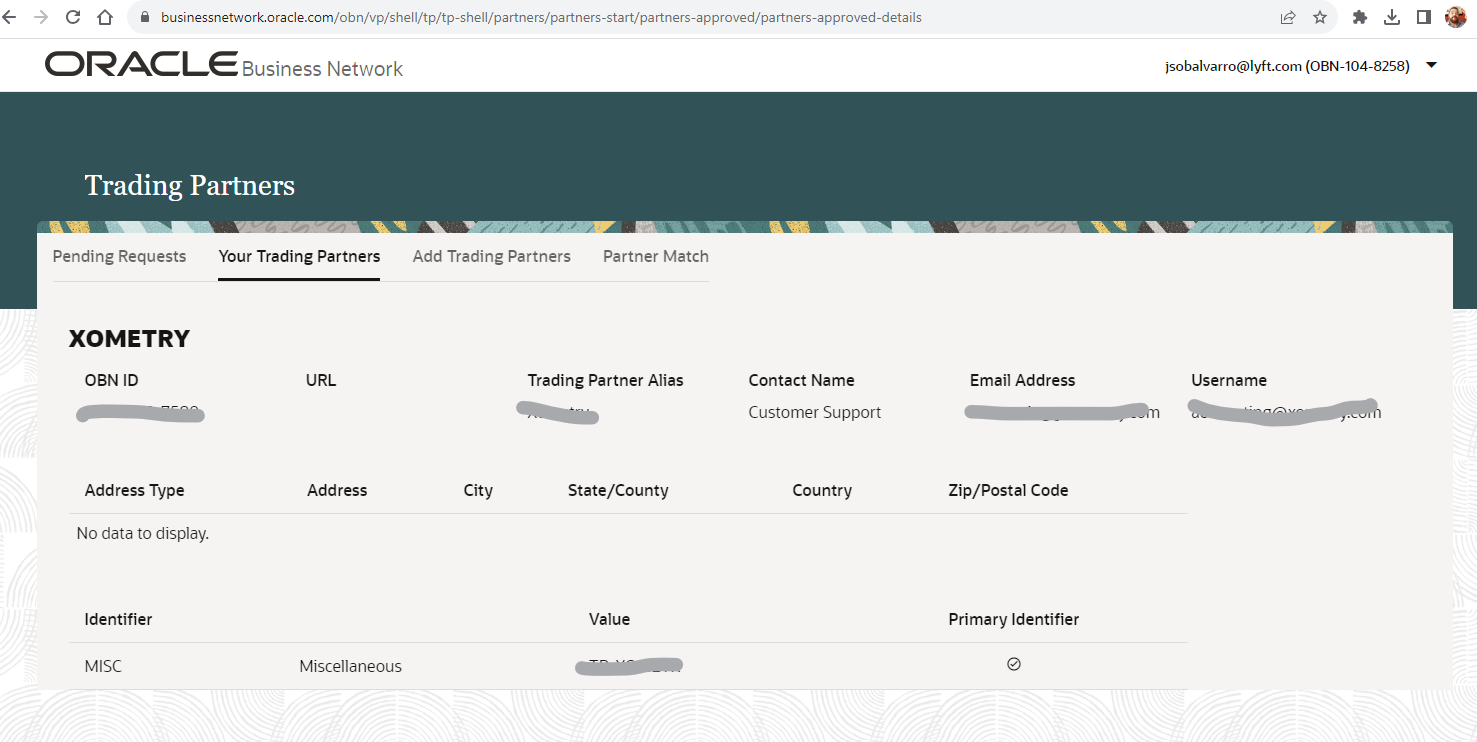Click the Zip/Postal Code column header

[x=1008, y=490]
